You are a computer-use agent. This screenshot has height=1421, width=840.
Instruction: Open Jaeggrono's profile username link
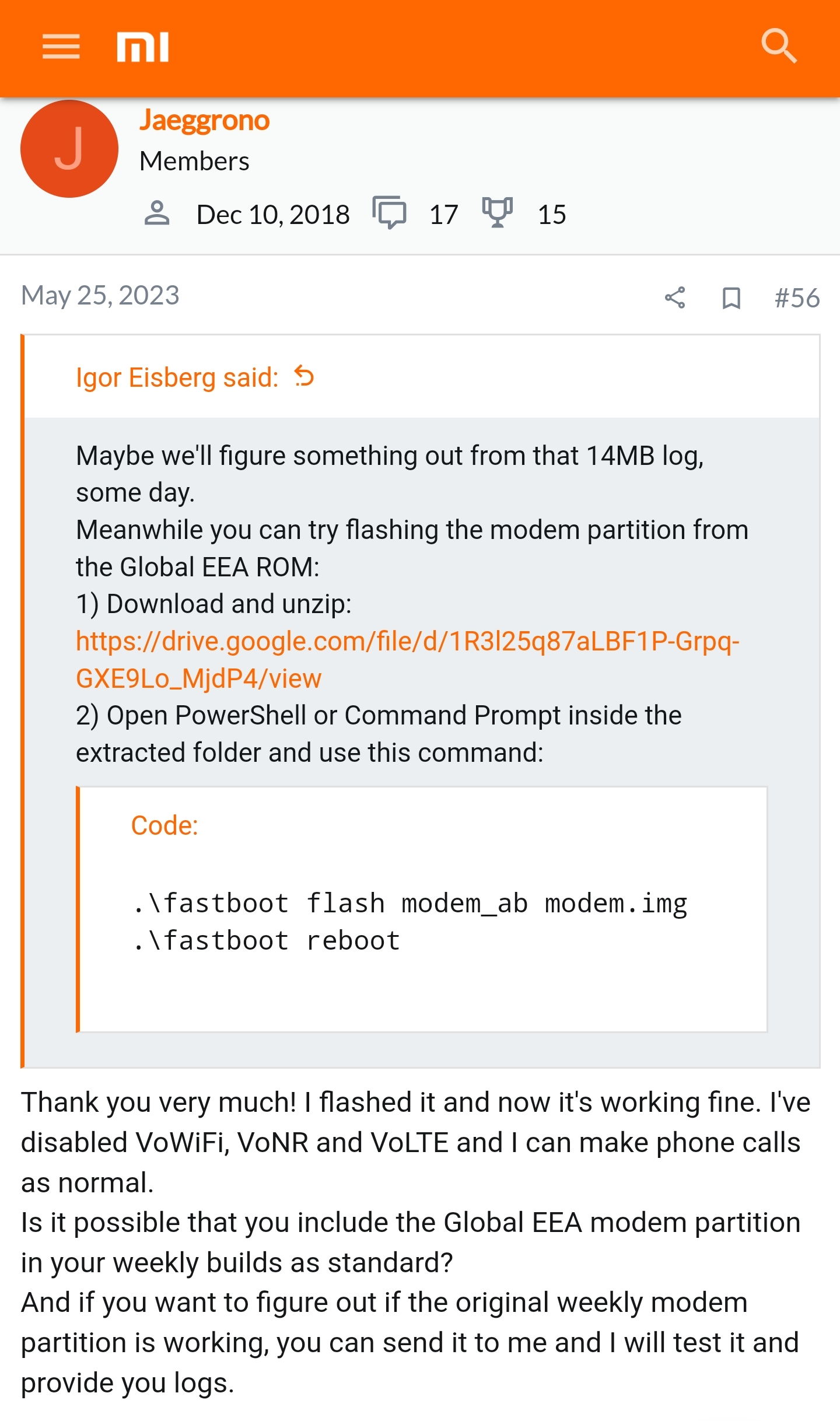pos(204,121)
